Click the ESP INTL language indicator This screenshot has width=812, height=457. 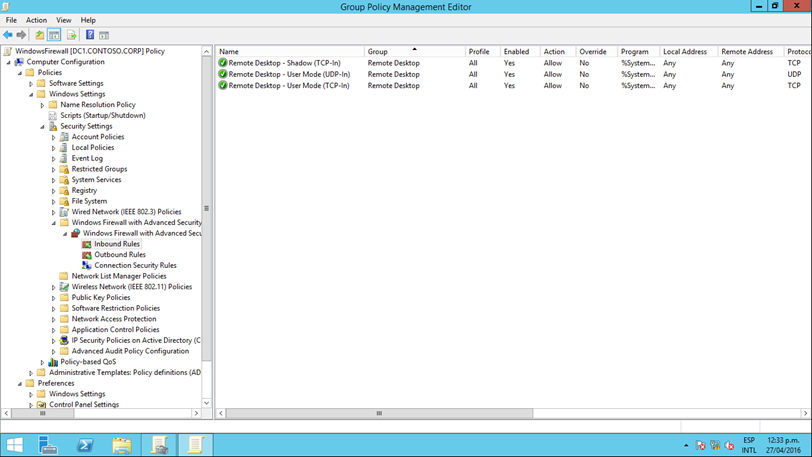pyautogui.click(x=749, y=445)
